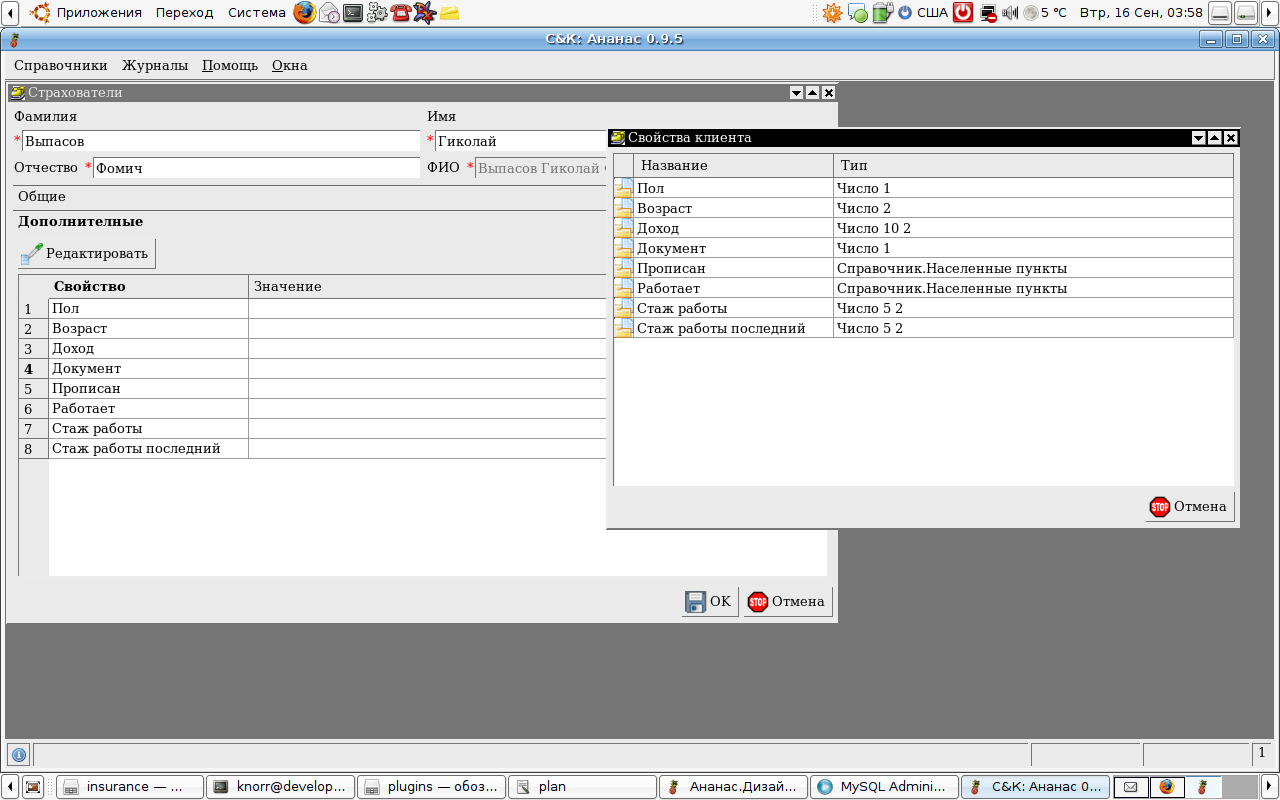
Task: Roll up Свойства клиента window with up-arrow
Action: (x=1214, y=138)
